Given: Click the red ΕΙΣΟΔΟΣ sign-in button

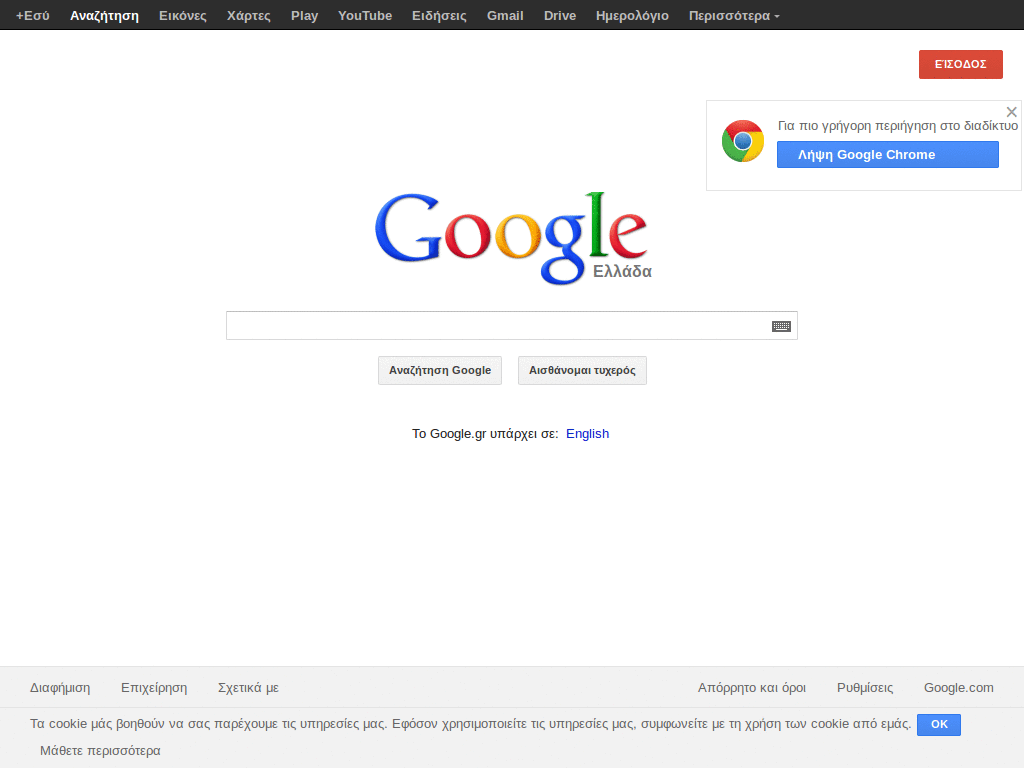Looking at the screenshot, I should [x=961, y=64].
